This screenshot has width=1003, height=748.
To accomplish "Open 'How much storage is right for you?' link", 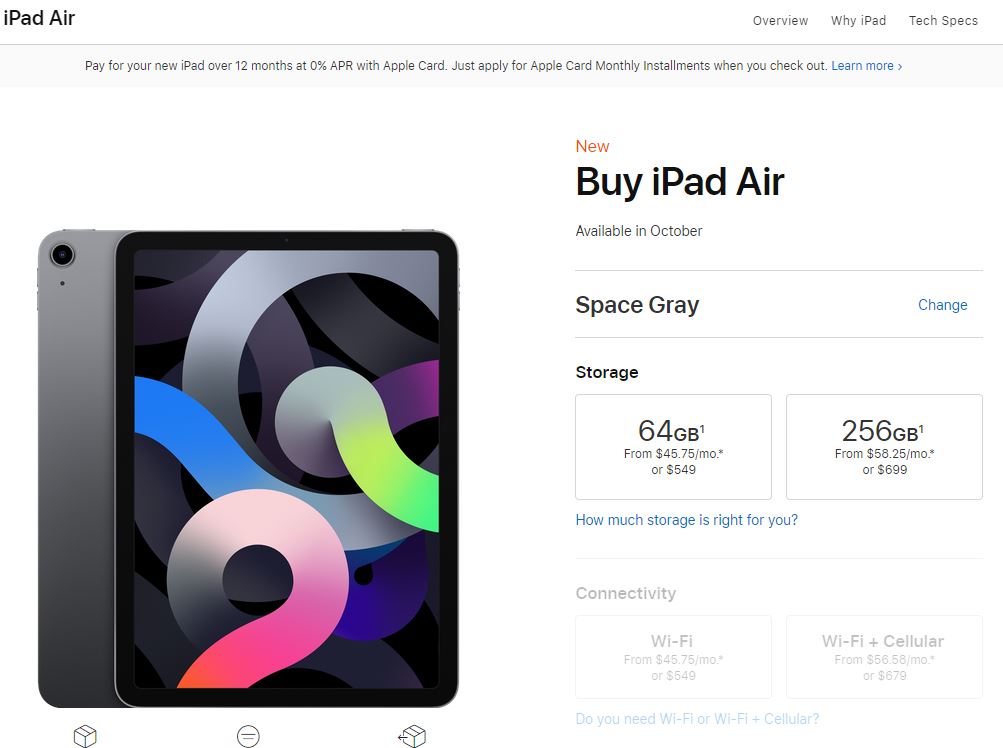I will coord(686,520).
